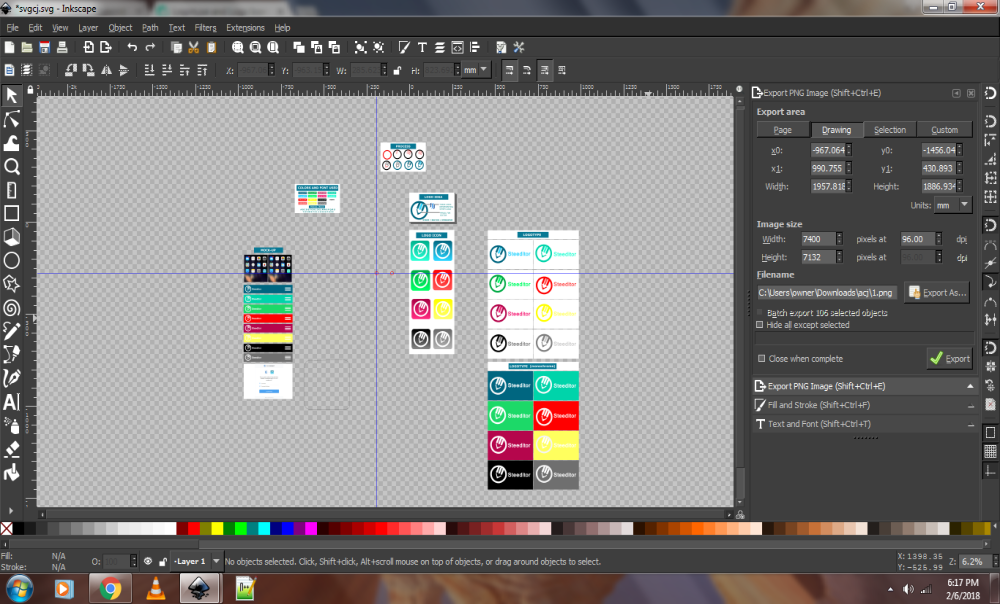Open Chrome from the taskbar

point(110,588)
